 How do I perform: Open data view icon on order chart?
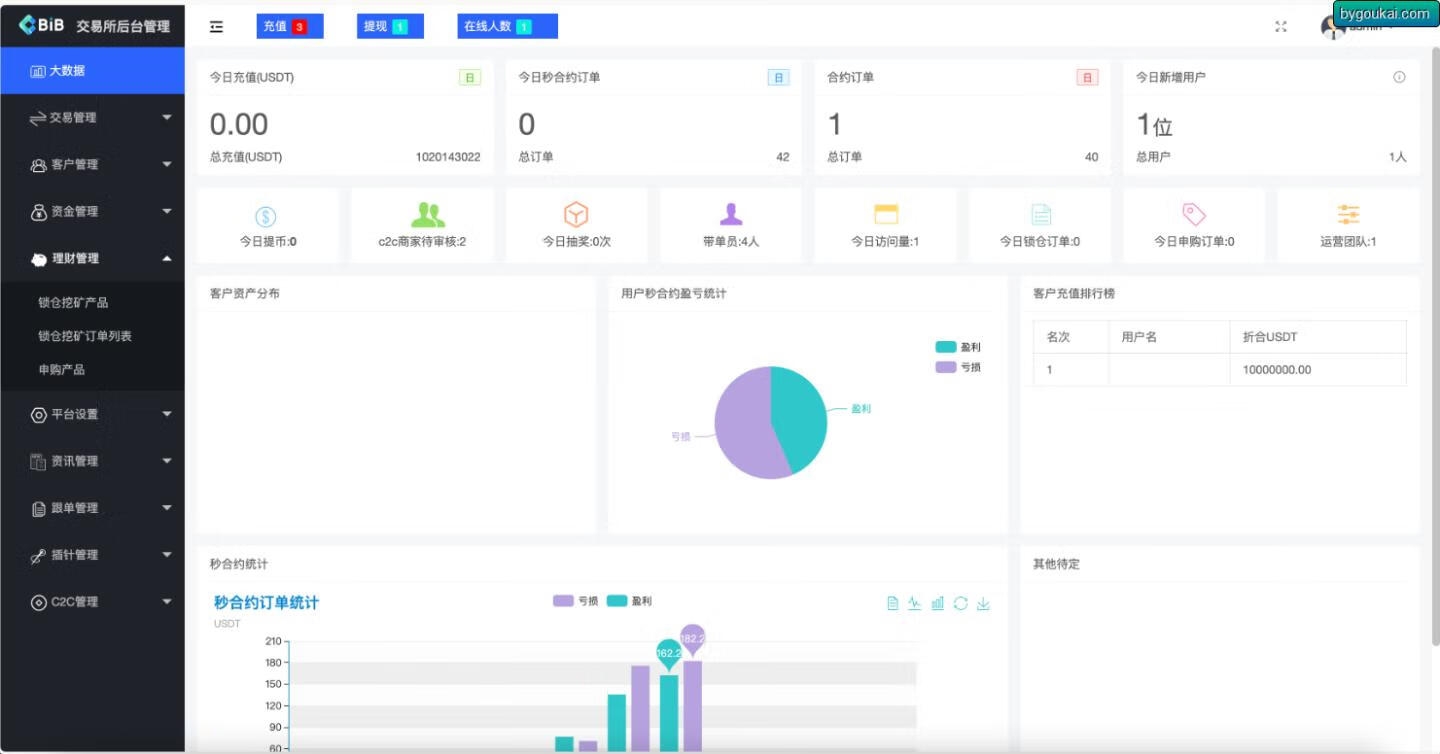(x=893, y=603)
